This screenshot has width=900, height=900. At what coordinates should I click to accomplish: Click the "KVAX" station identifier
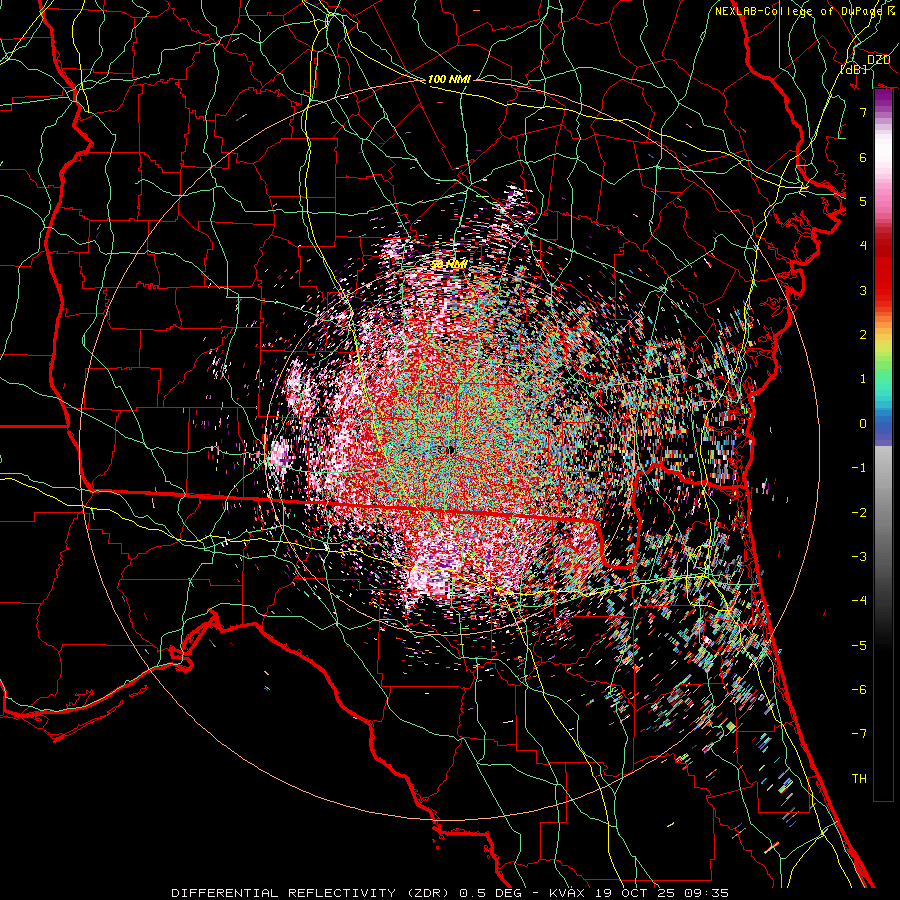click(x=567, y=893)
